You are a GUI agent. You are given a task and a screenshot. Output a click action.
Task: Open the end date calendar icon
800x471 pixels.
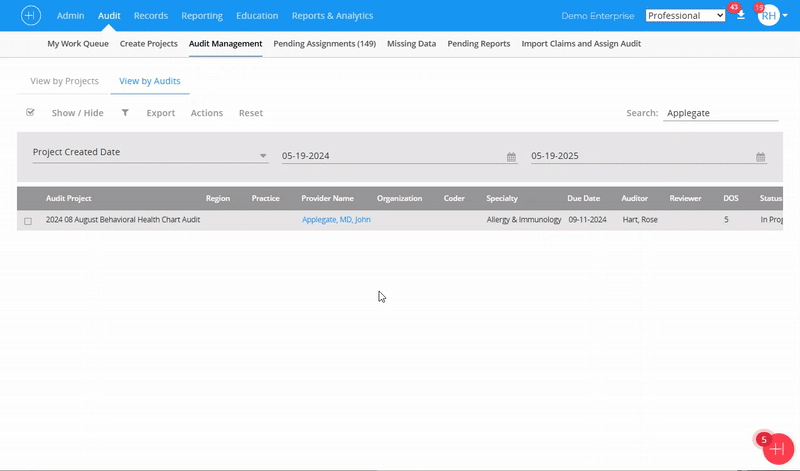(x=760, y=157)
